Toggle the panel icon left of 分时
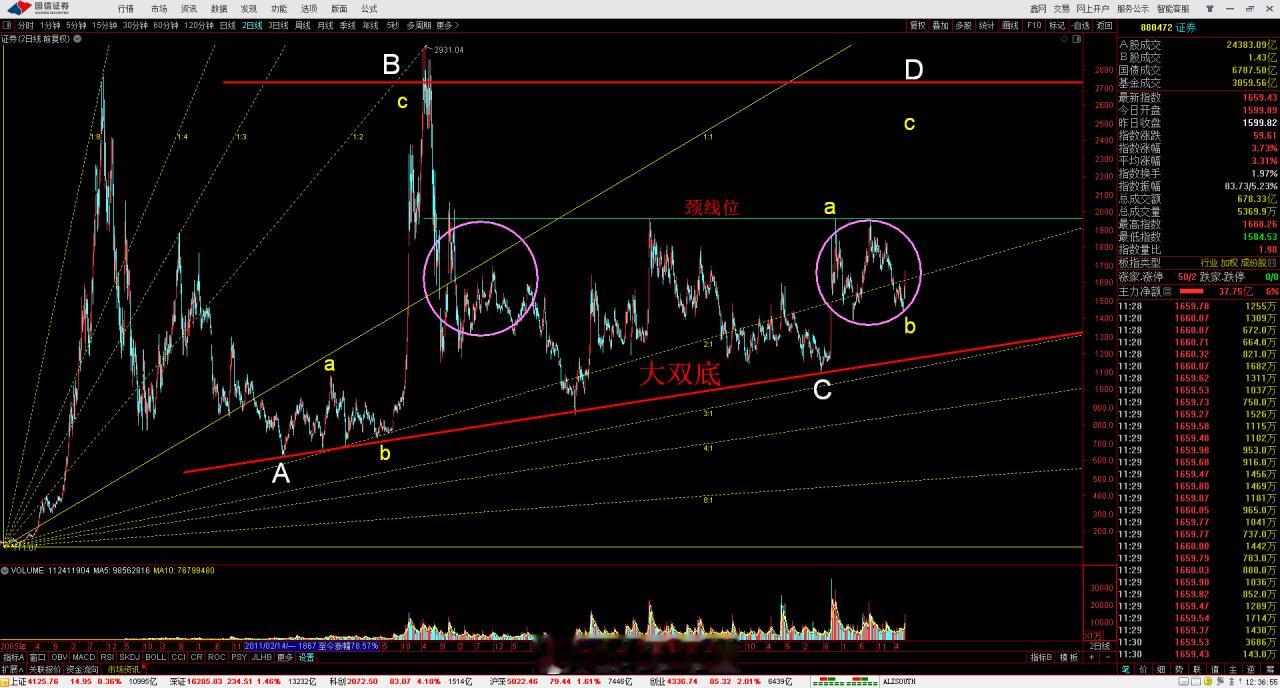This screenshot has width=1280, height=688. click(x=7, y=25)
